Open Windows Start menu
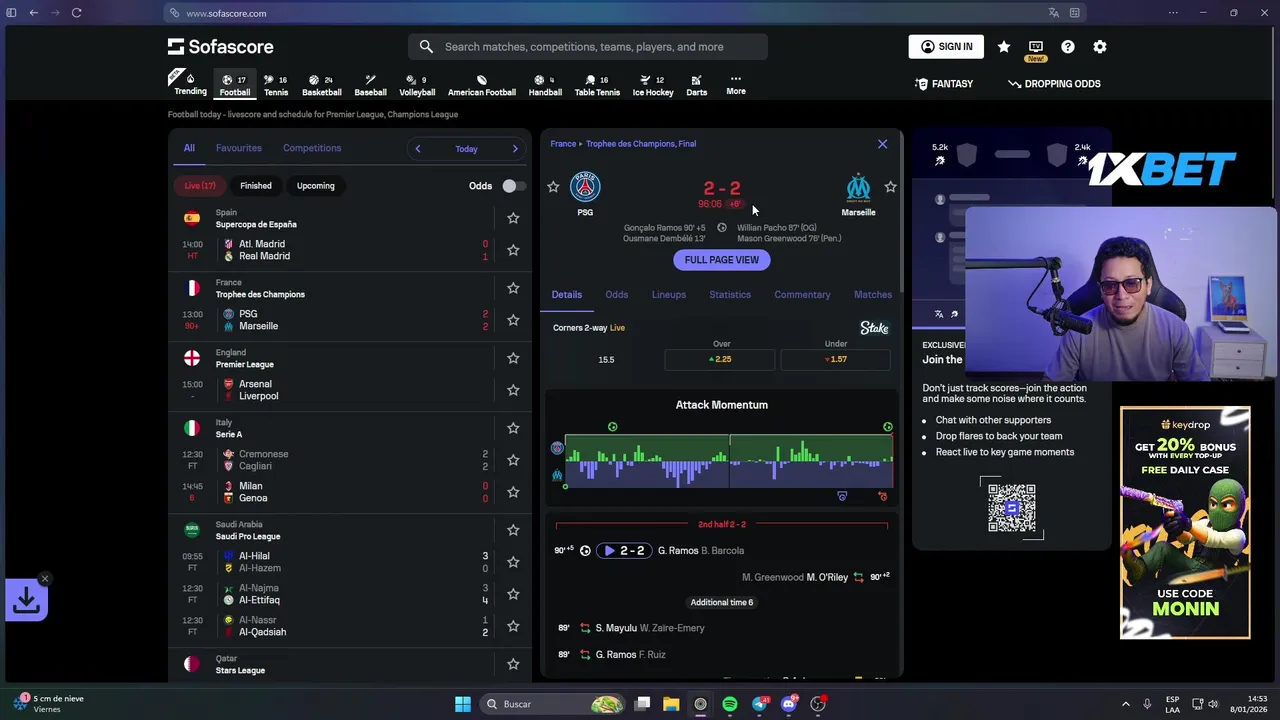Viewport: 1280px width, 720px height. 462,704
